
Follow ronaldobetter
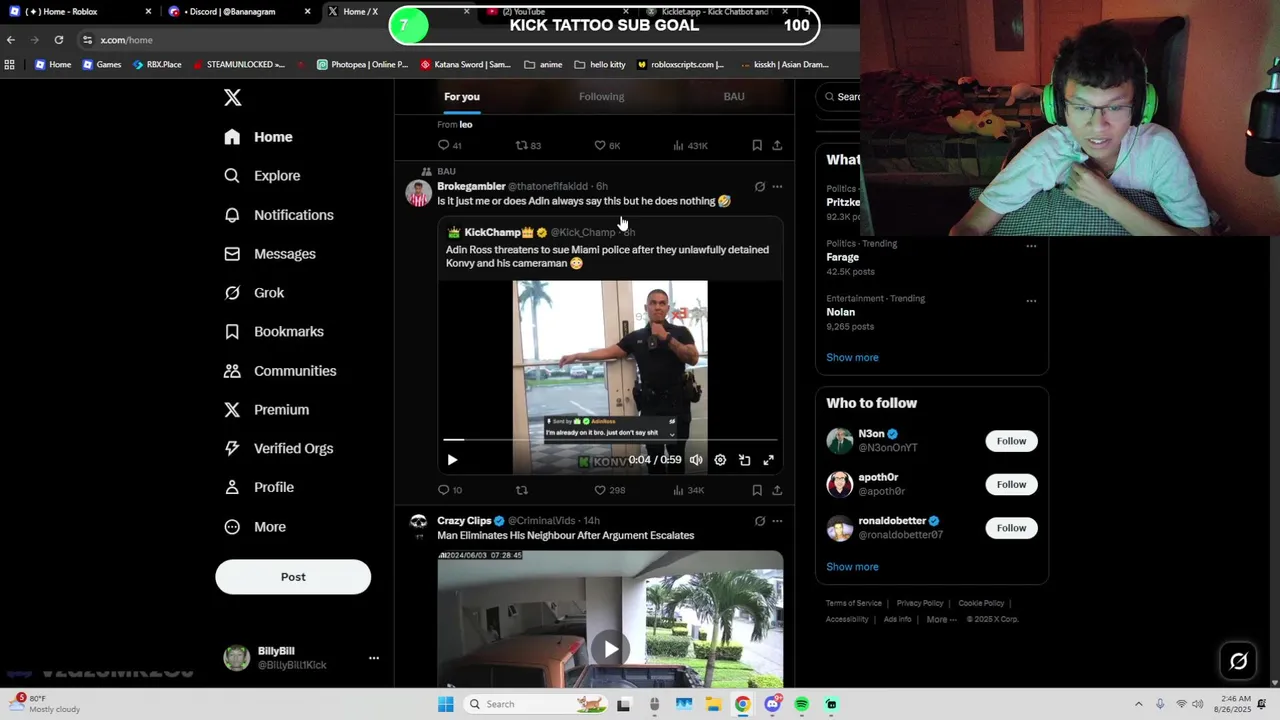1011,528
